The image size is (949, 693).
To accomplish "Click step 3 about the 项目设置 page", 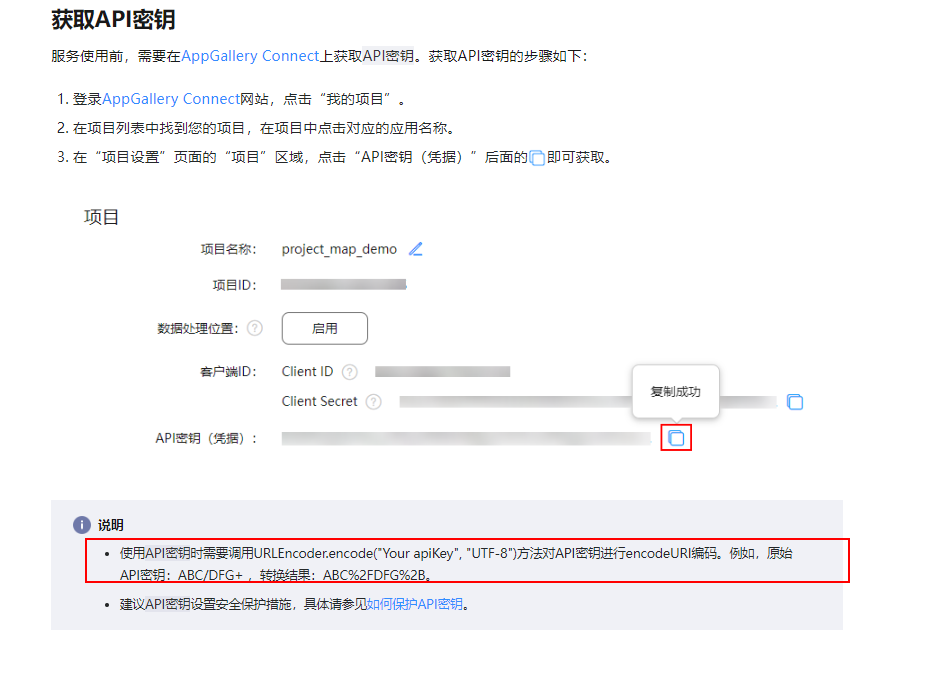I will pyautogui.click(x=335, y=157).
